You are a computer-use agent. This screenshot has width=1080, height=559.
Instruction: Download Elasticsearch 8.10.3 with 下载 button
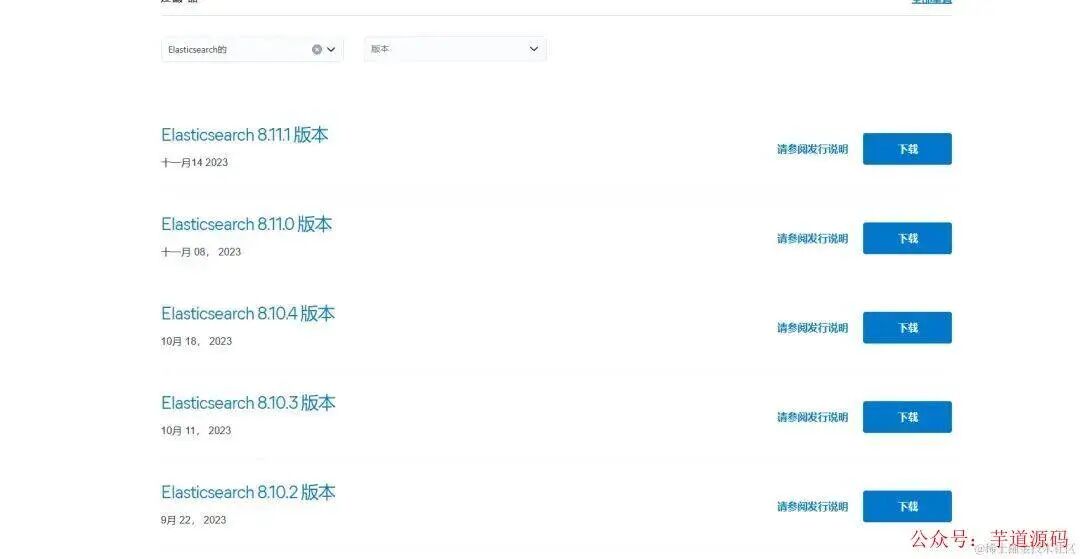(x=907, y=417)
